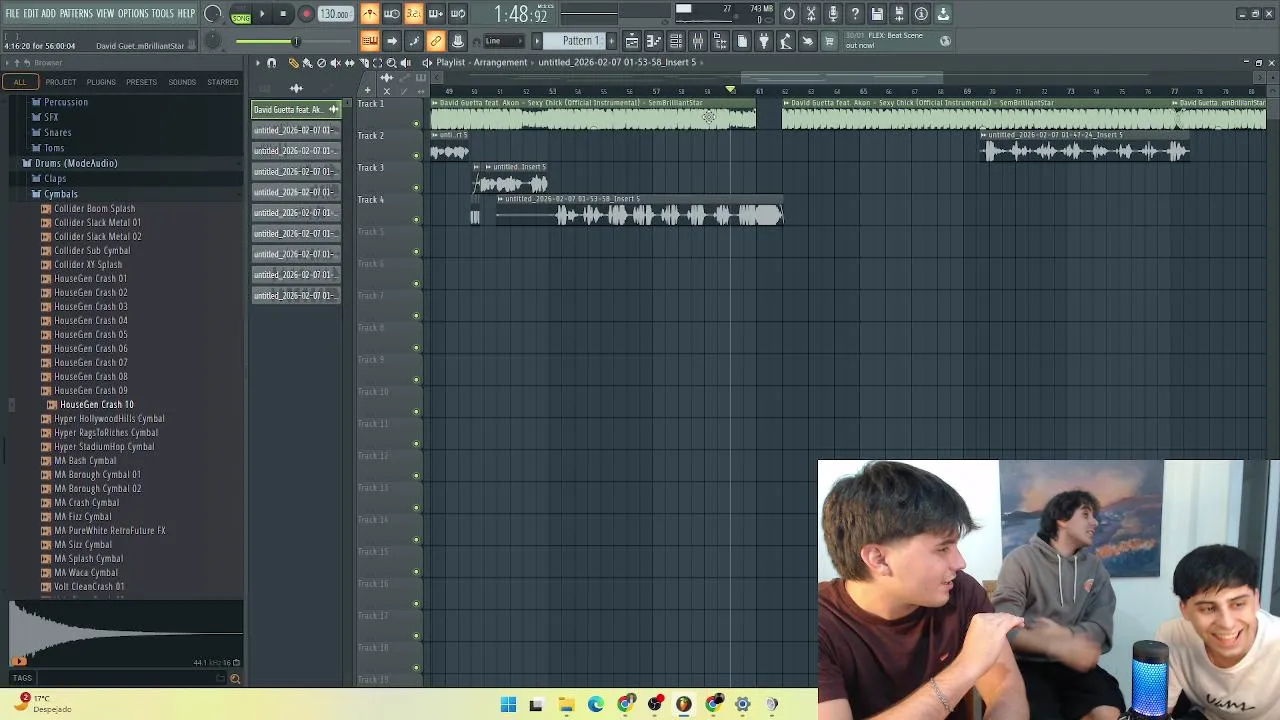This screenshot has width=1280, height=720.
Task: Play the song with the Play button
Action: coord(262,14)
